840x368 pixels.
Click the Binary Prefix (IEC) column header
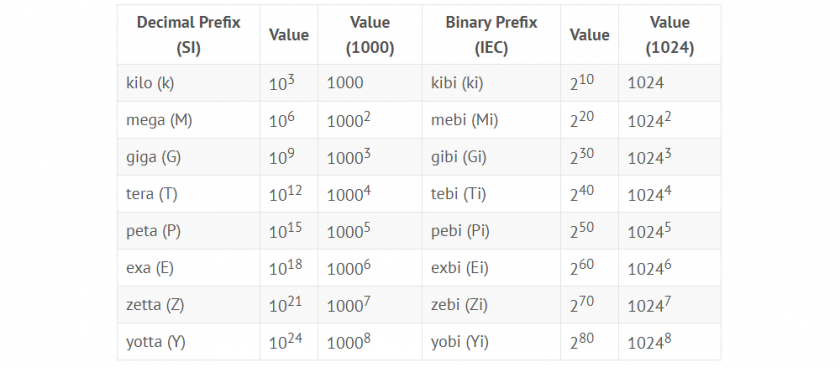491,35
